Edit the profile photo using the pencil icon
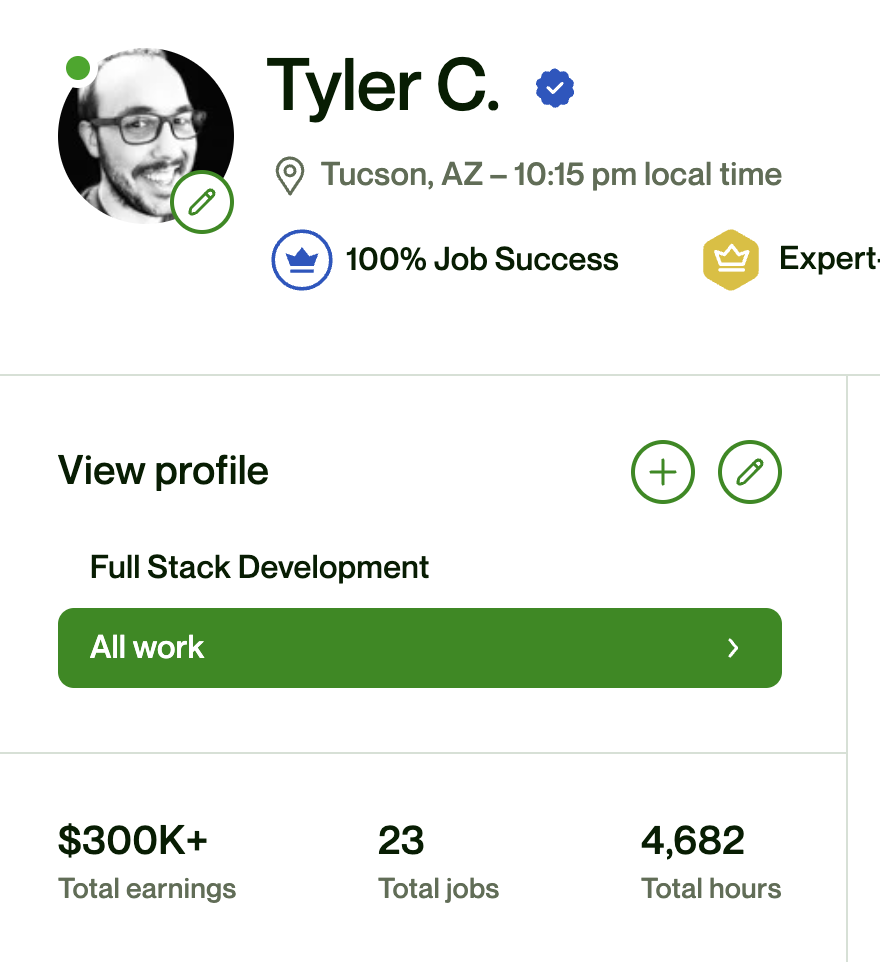Screen dimensions: 880x962 [x=201, y=201]
